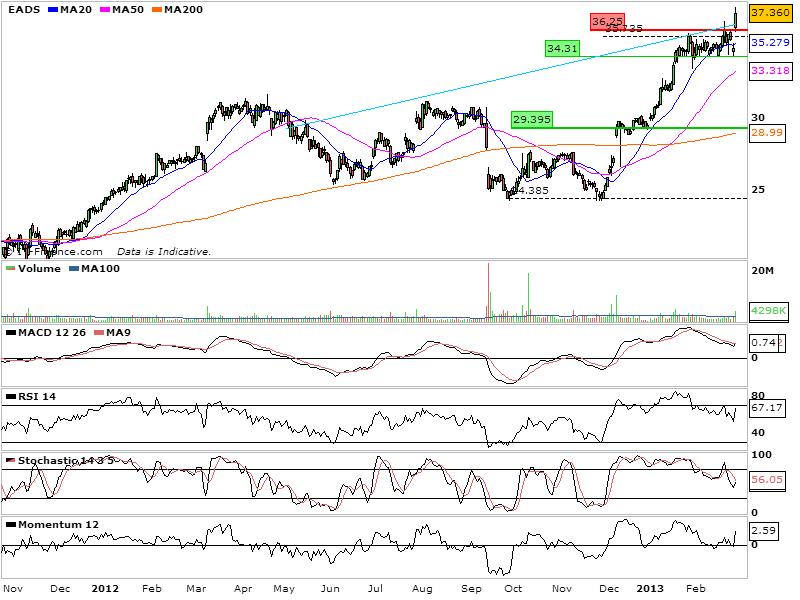Click the 'Data is Indicative.' note
This screenshot has height=600, width=800.
point(164,252)
